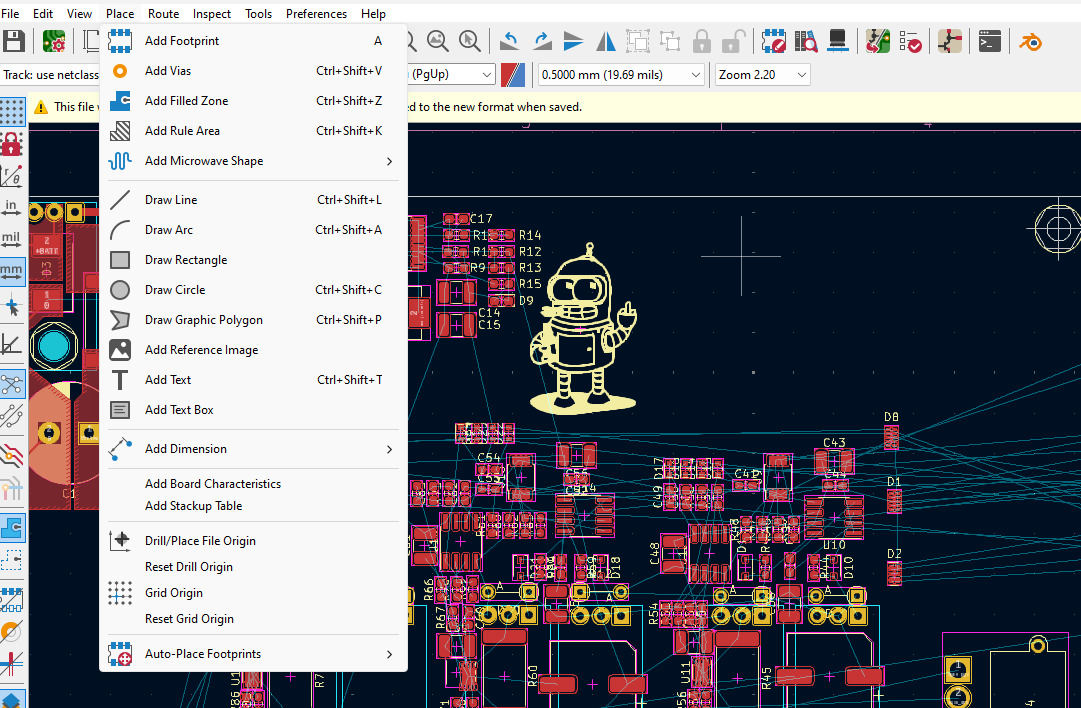Image resolution: width=1081 pixels, height=708 pixels.
Task: Expand the Auto-Place Footprints submenu
Action: (x=253, y=654)
